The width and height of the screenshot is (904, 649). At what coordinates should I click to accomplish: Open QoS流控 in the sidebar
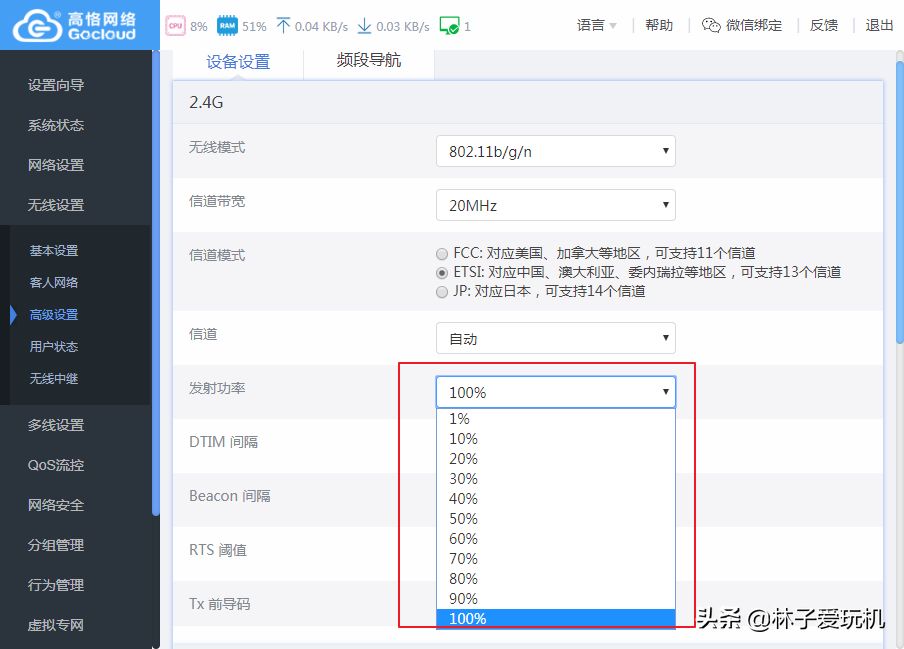click(x=56, y=465)
